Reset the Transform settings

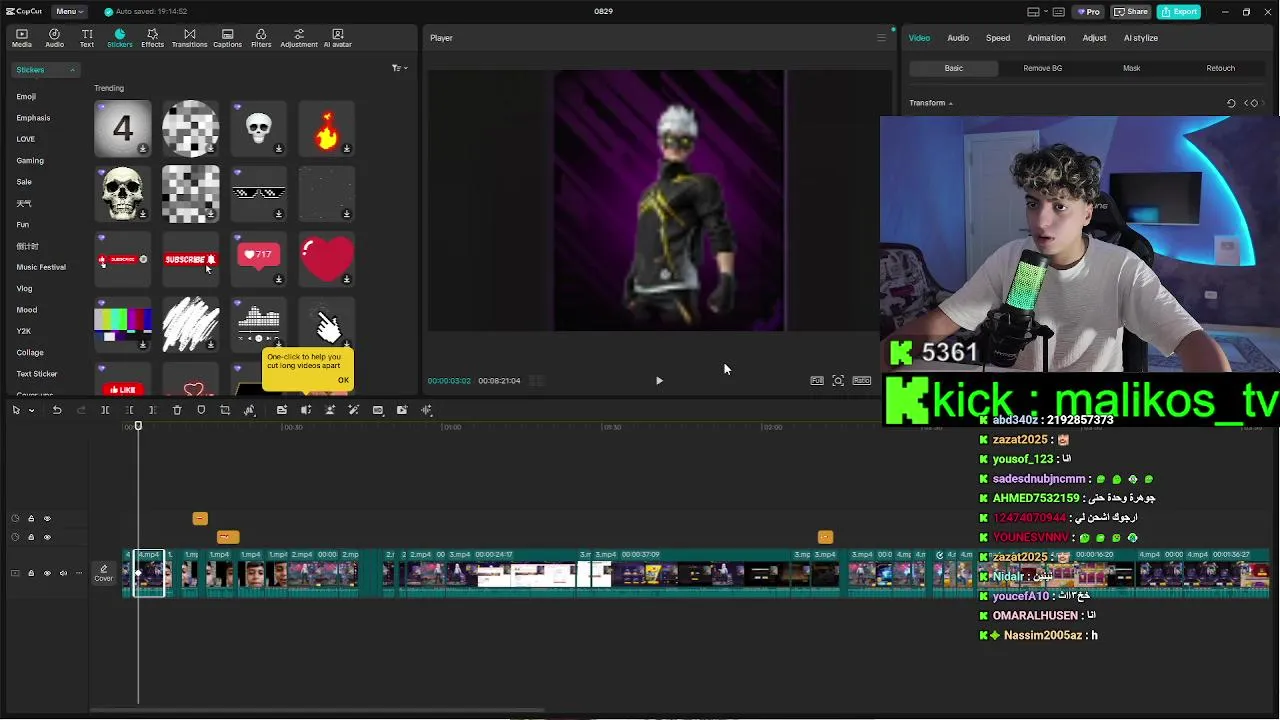click(1231, 103)
